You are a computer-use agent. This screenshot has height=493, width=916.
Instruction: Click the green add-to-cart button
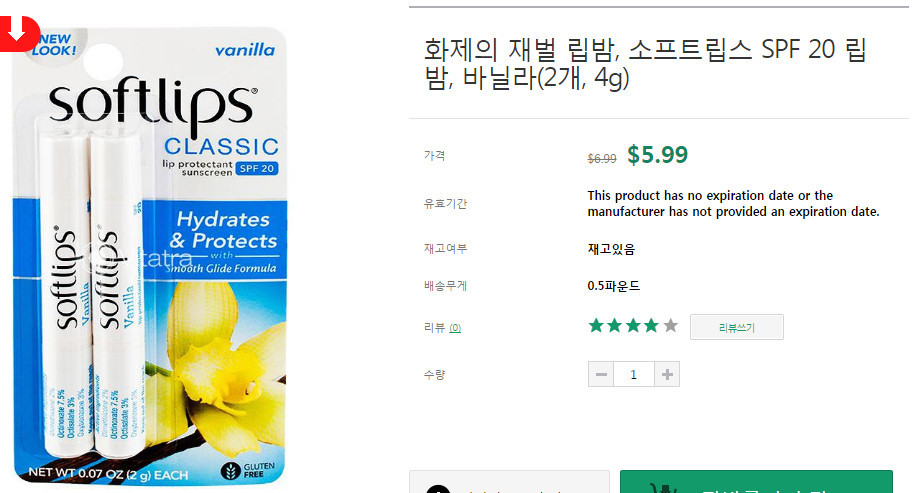(x=756, y=482)
